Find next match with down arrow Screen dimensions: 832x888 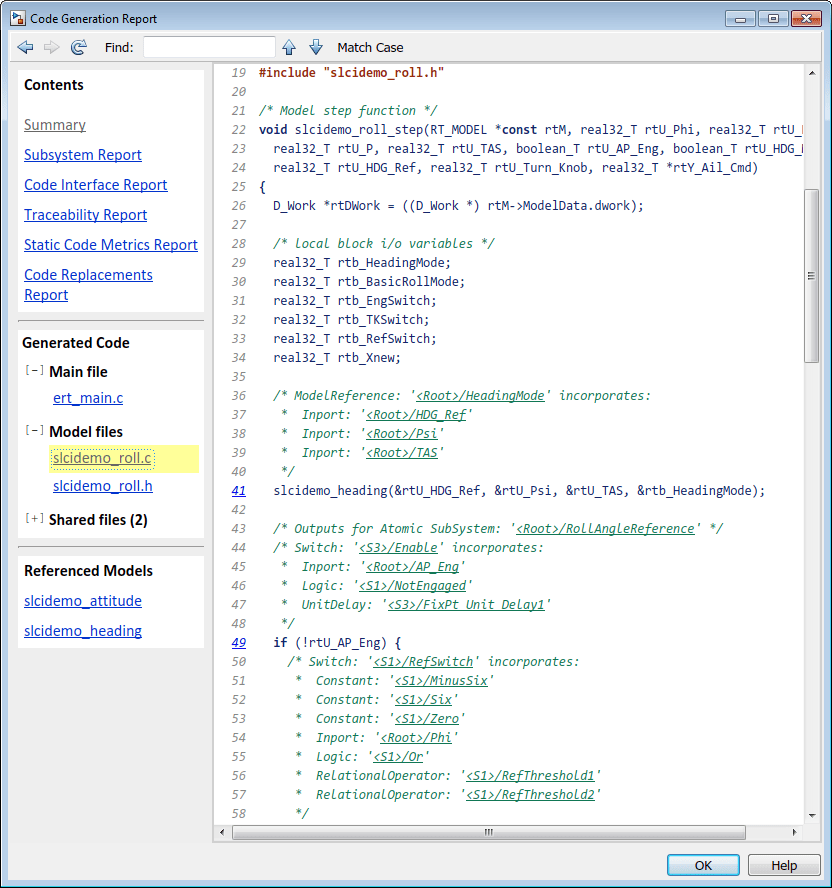(x=316, y=47)
